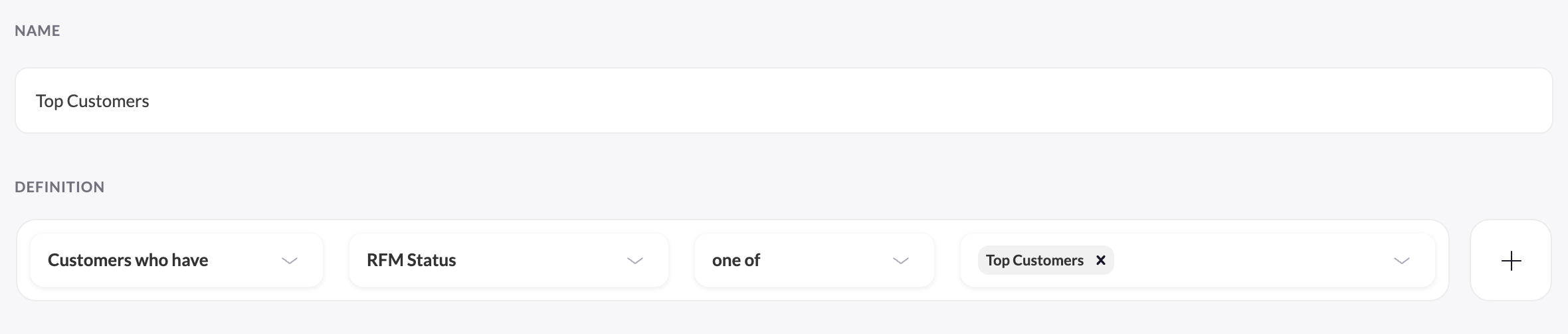Expand the values list using its chevron
The image size is (1568, 334).
point(1402,261)
